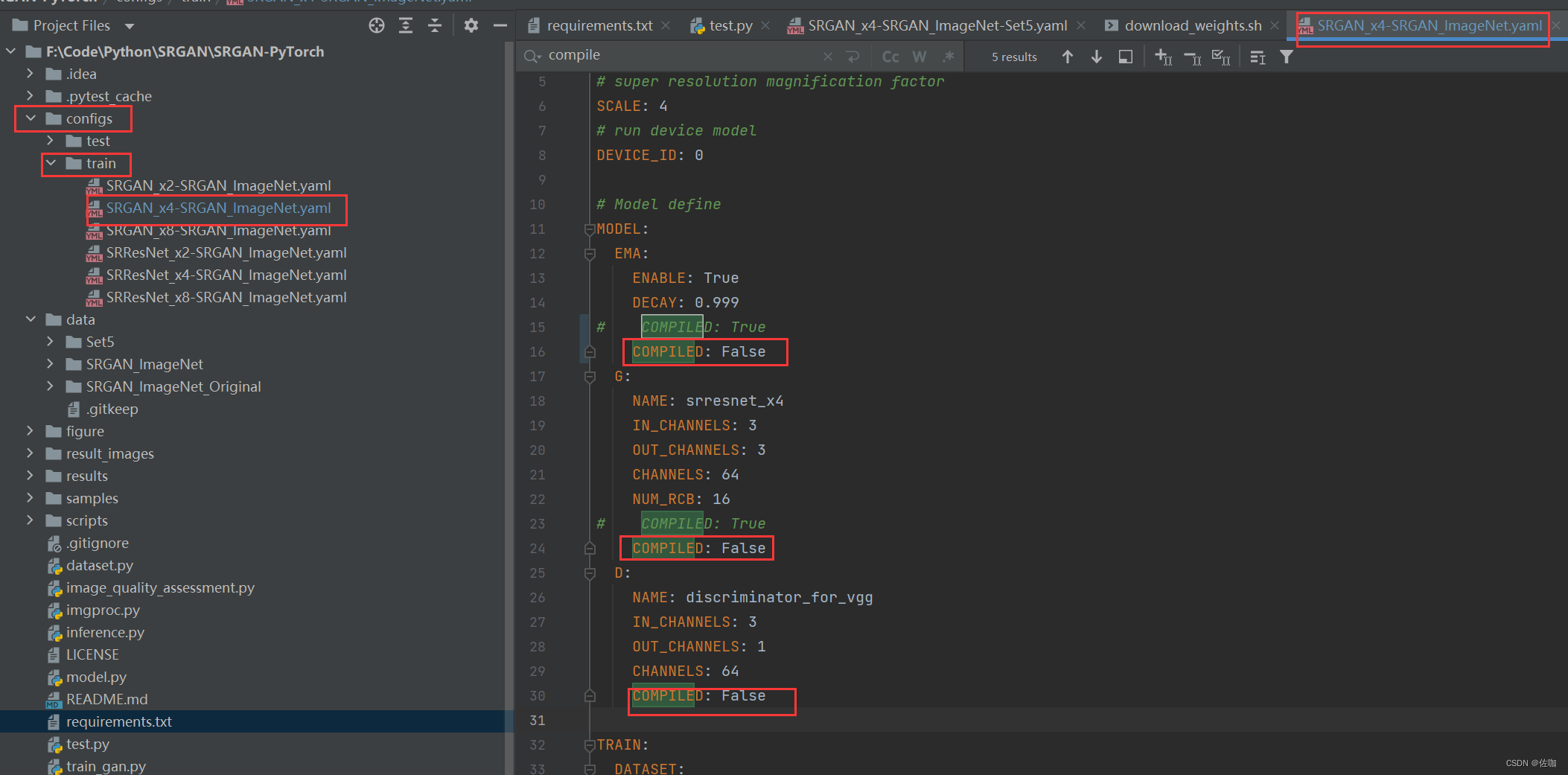Select requirements.txt in project tree
Image resolution: width=1568 pixels, height=775 pixels.
(118, 721)
